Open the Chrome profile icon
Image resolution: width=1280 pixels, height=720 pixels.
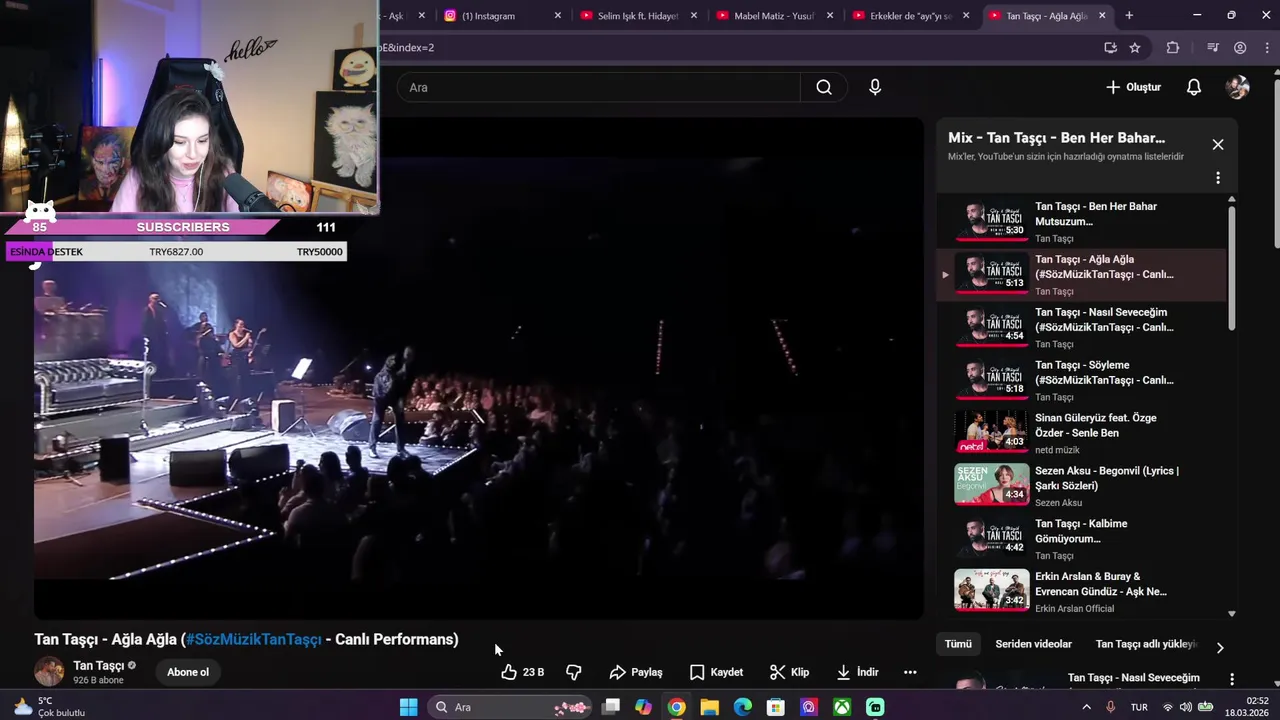pos(1240,47)
